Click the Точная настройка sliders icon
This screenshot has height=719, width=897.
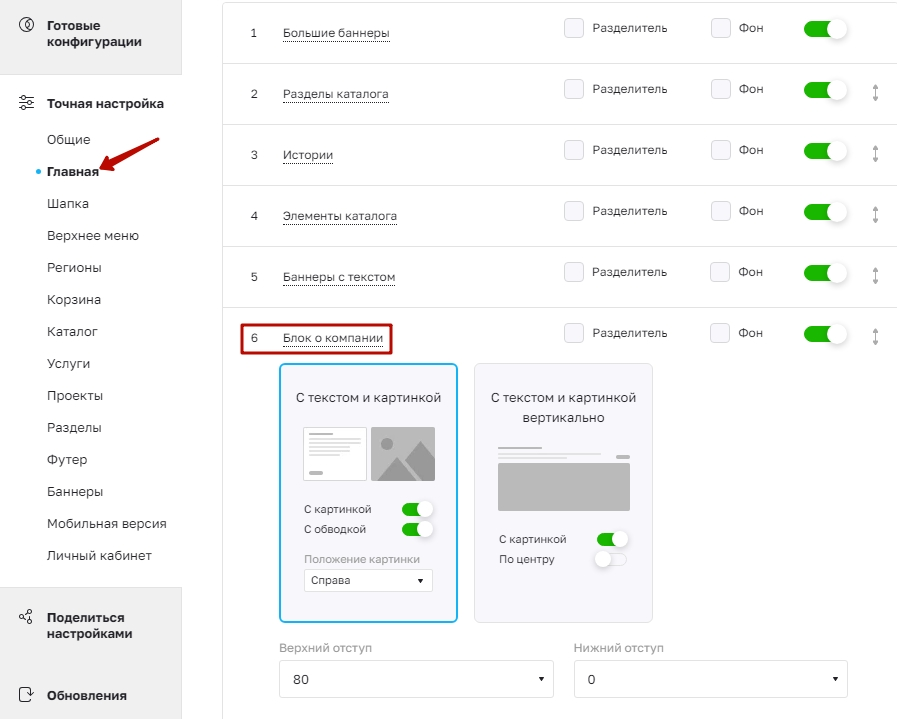(x=26, y=102)
